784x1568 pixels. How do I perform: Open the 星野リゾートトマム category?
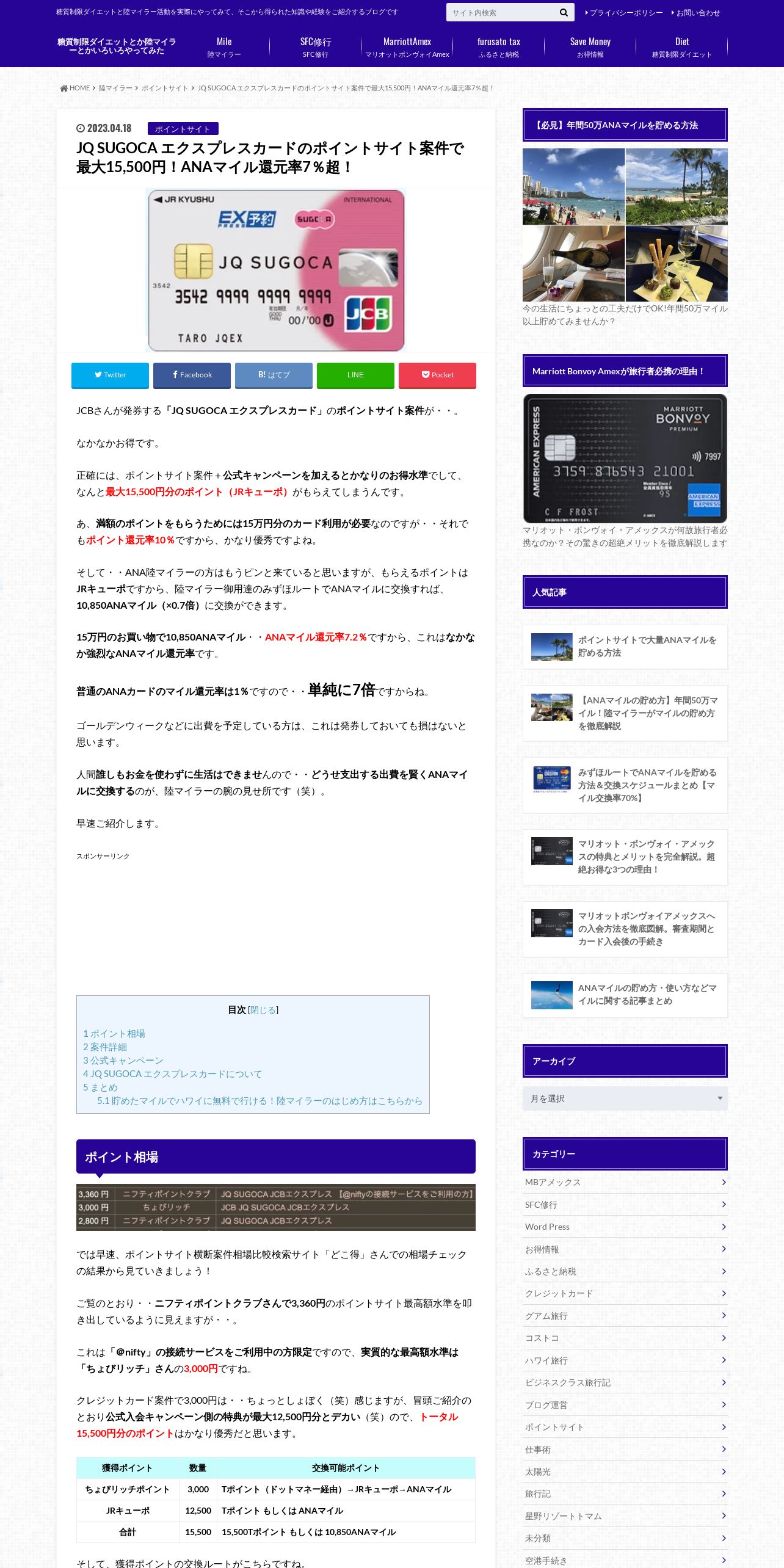coord(625,1516)
